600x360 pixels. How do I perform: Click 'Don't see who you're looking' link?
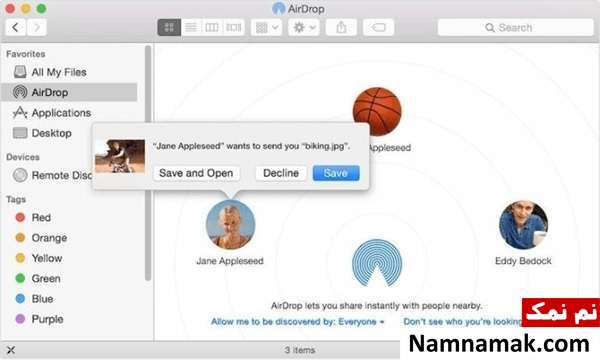[462, 322]
